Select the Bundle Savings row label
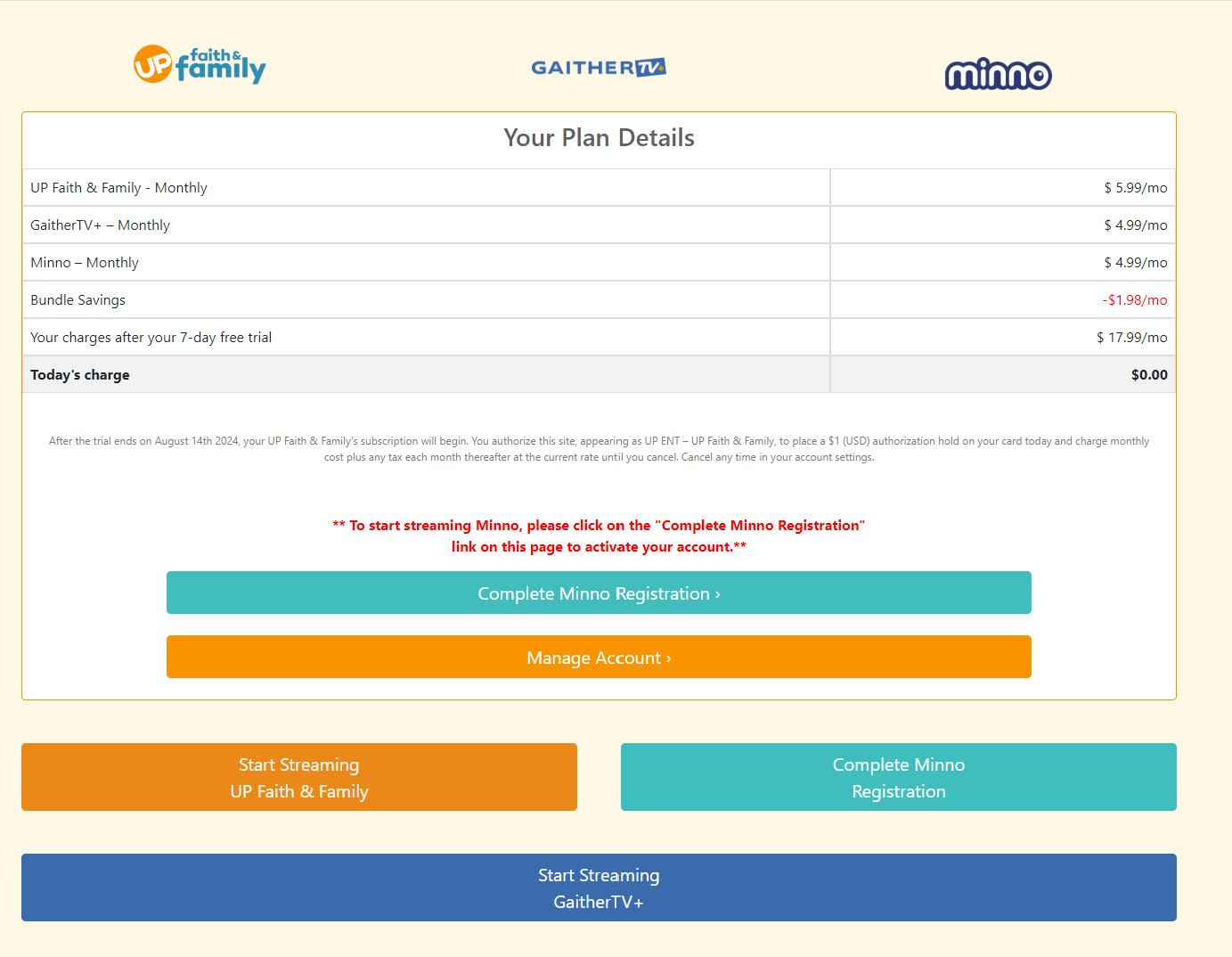The width and height of the screenshot is (1232, 957). point(78,300)
